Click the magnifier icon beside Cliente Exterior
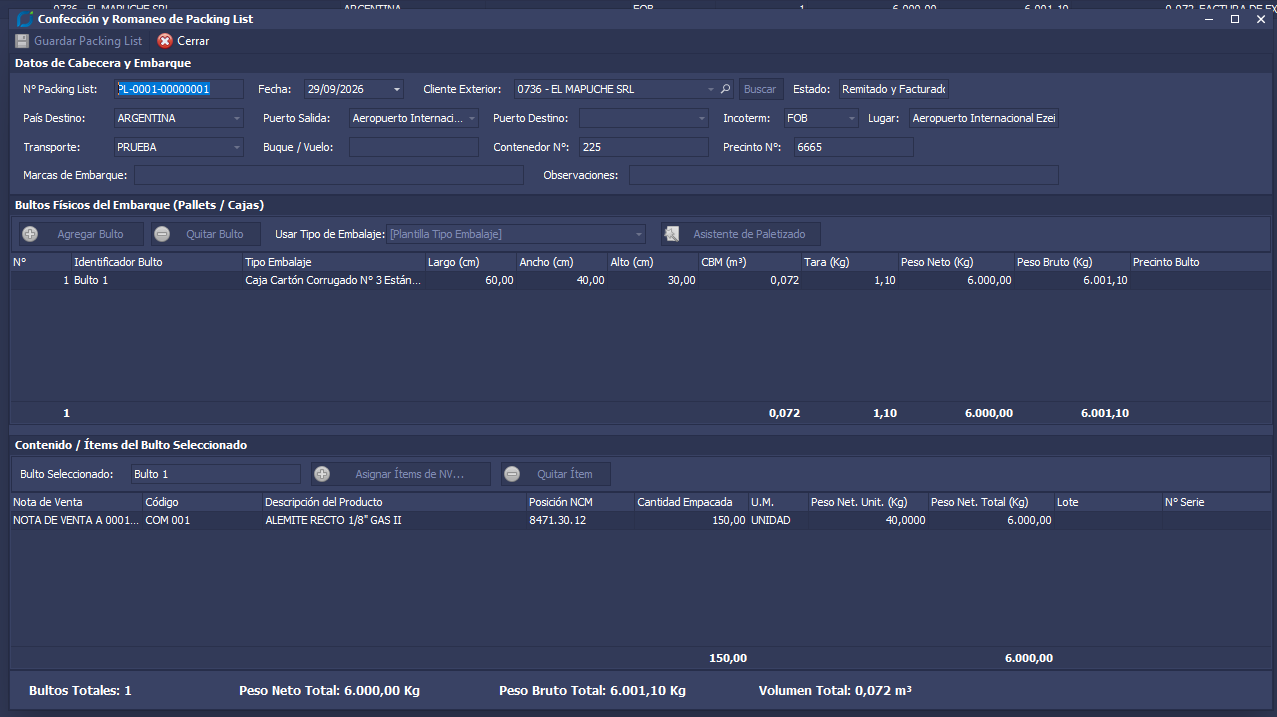 coord(726,89)
